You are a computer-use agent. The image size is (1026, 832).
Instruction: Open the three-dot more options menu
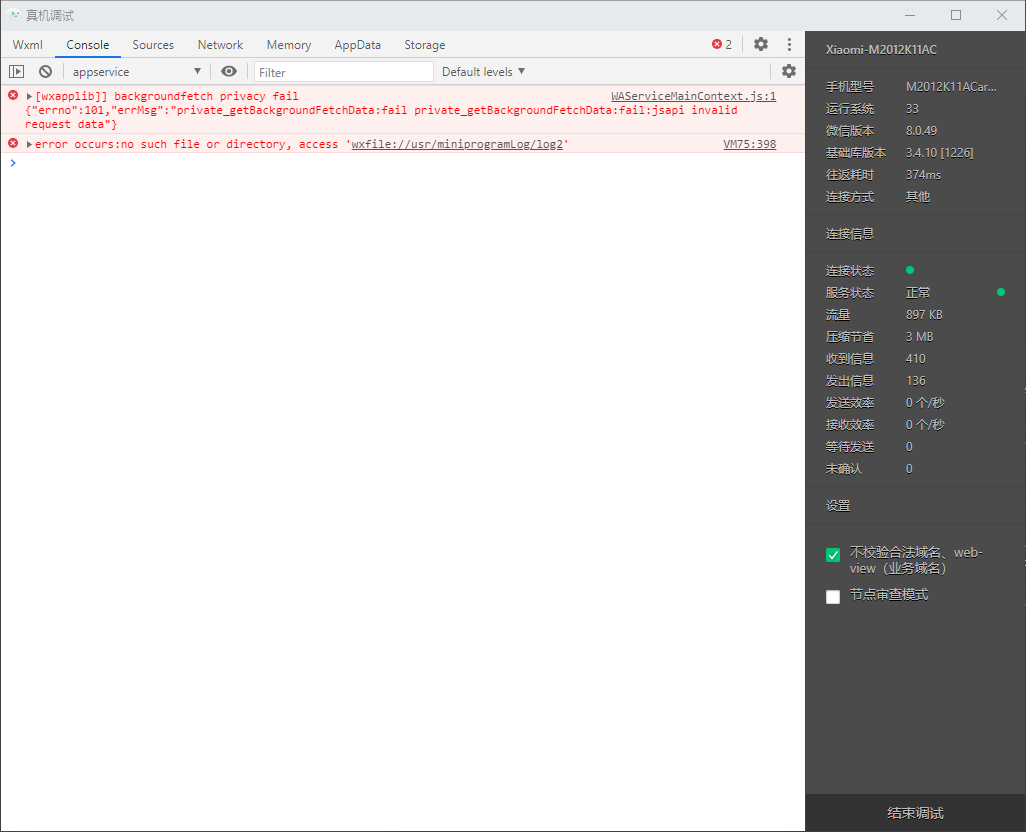tap(789, 44)
